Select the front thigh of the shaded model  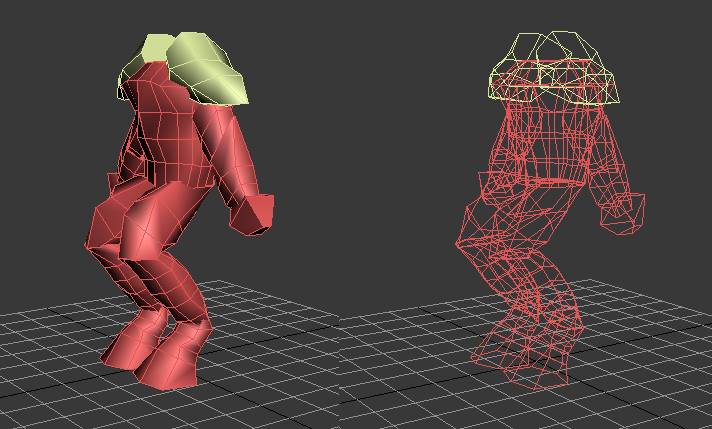pyautogui.click(x=159, y=220)
